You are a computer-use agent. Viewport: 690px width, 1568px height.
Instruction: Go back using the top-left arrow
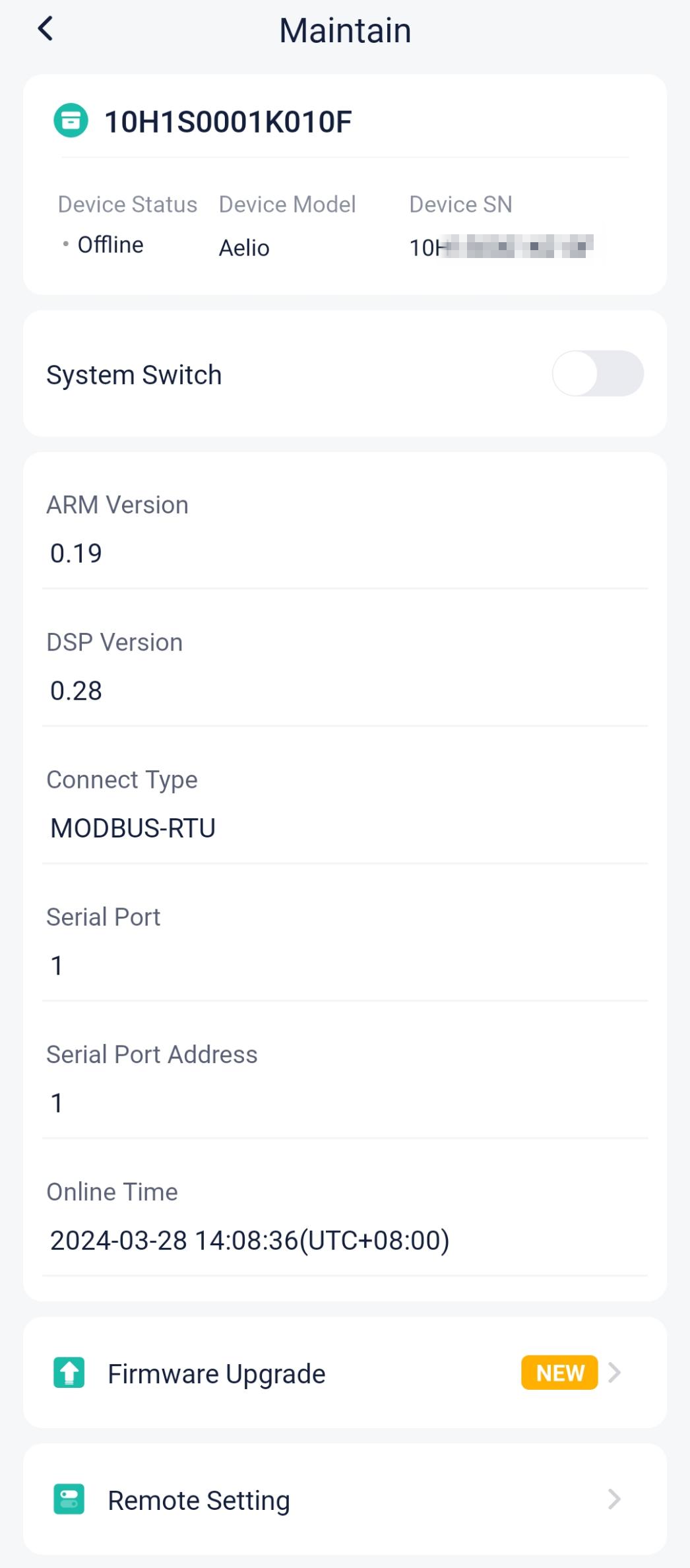(46, 28)
